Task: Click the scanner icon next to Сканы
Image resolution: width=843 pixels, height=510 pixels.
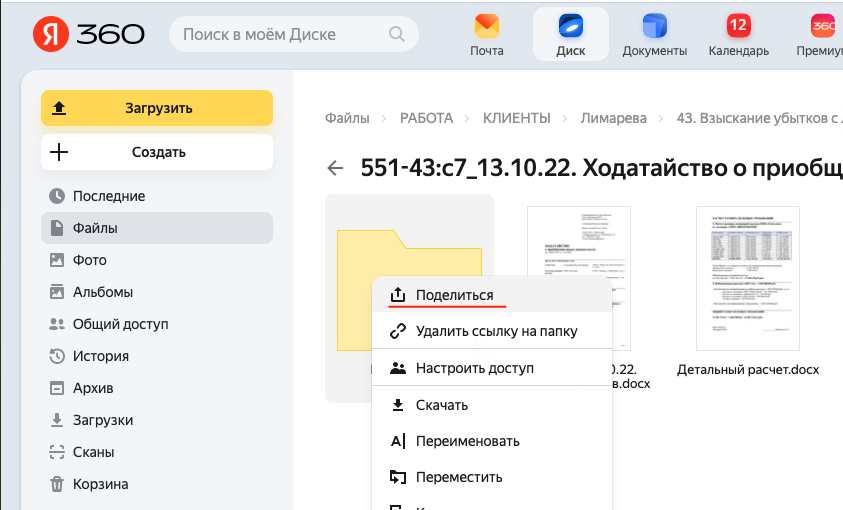Action: click(x=57, y=452)
